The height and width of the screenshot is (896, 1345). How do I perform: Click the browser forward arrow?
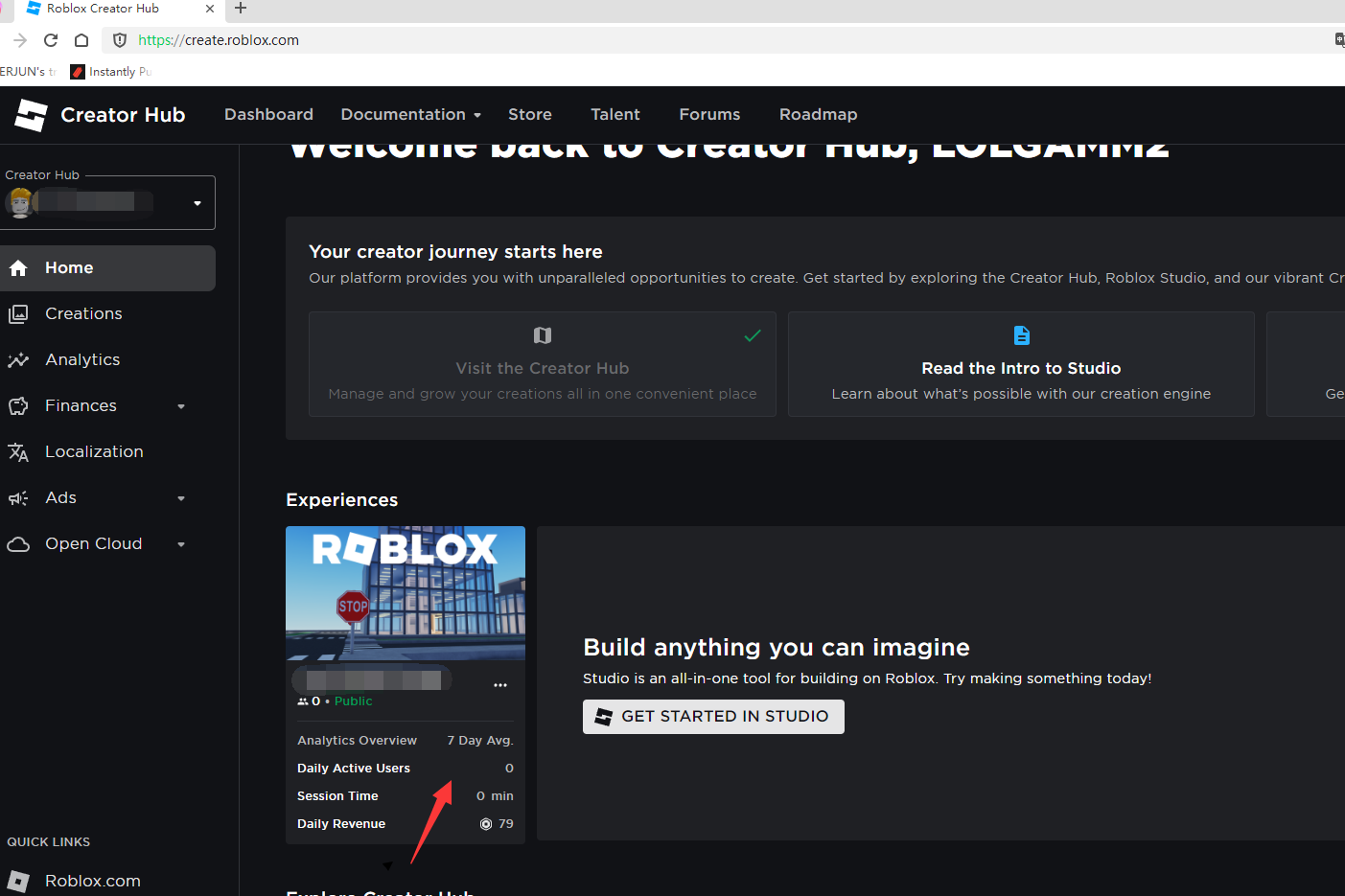(x=20, y=40)
